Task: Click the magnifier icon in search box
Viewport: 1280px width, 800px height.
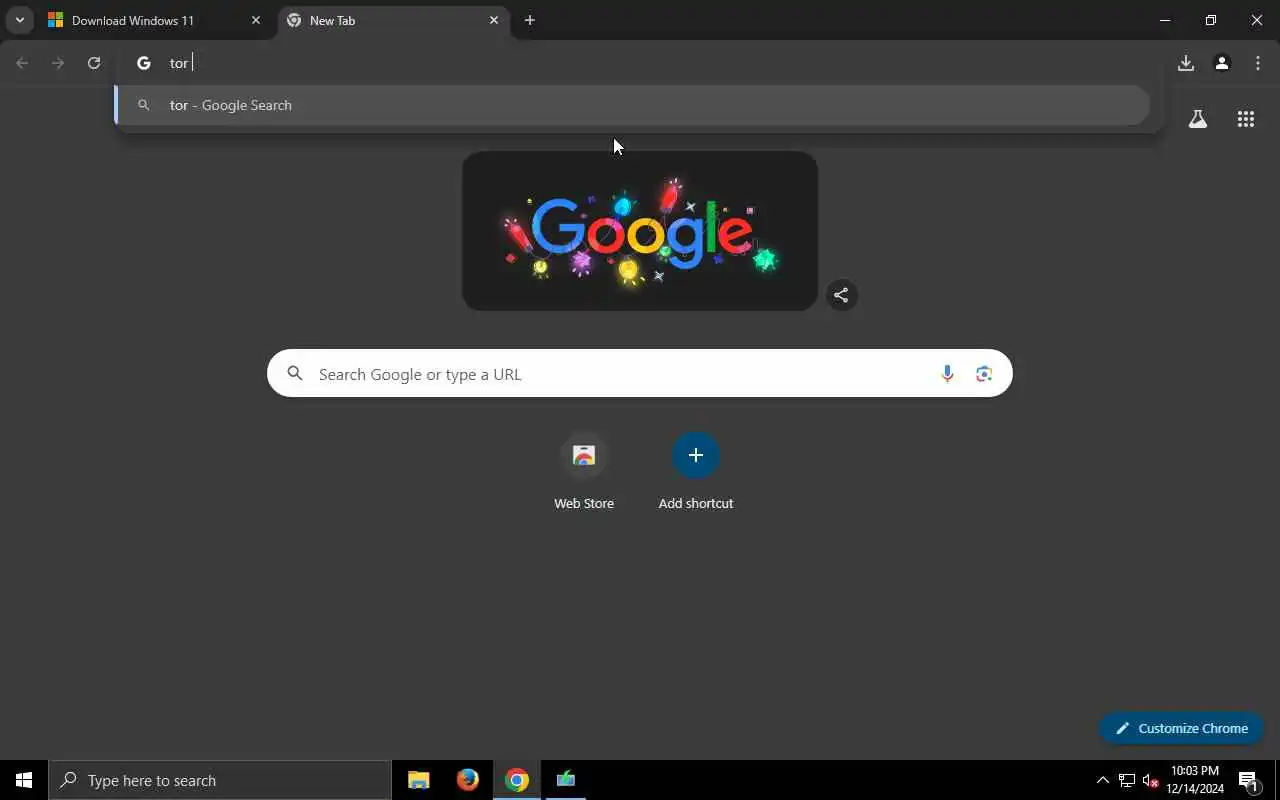Action: click(x=295, y=373)
